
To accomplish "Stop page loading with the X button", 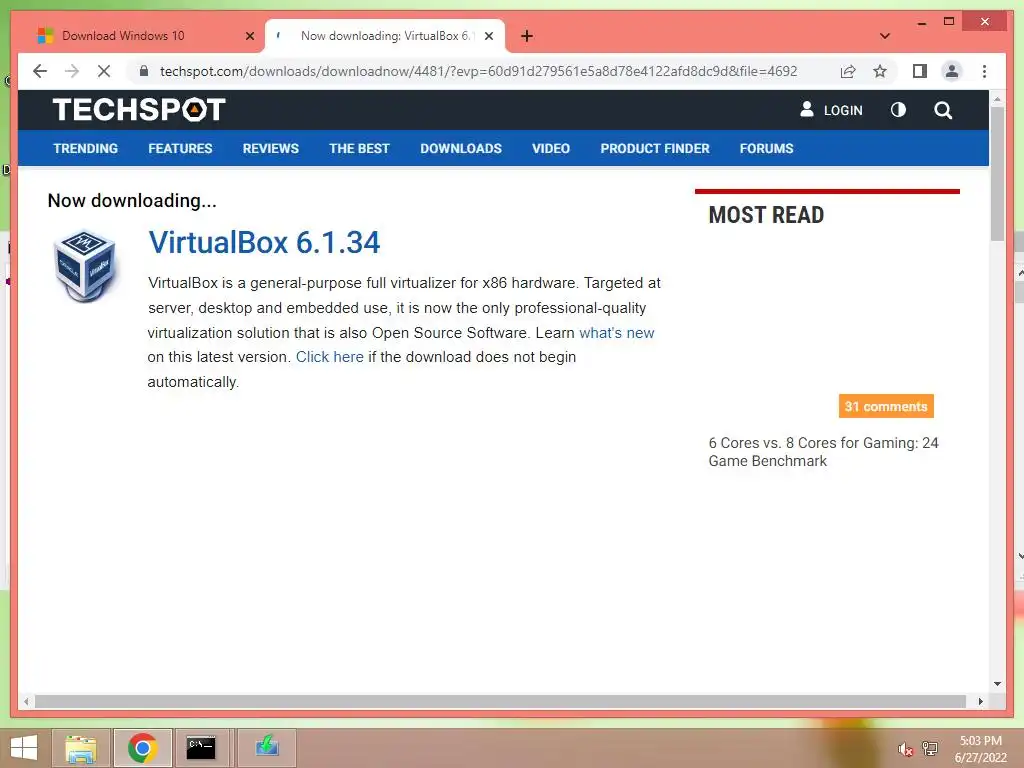I will coord(103,71).
